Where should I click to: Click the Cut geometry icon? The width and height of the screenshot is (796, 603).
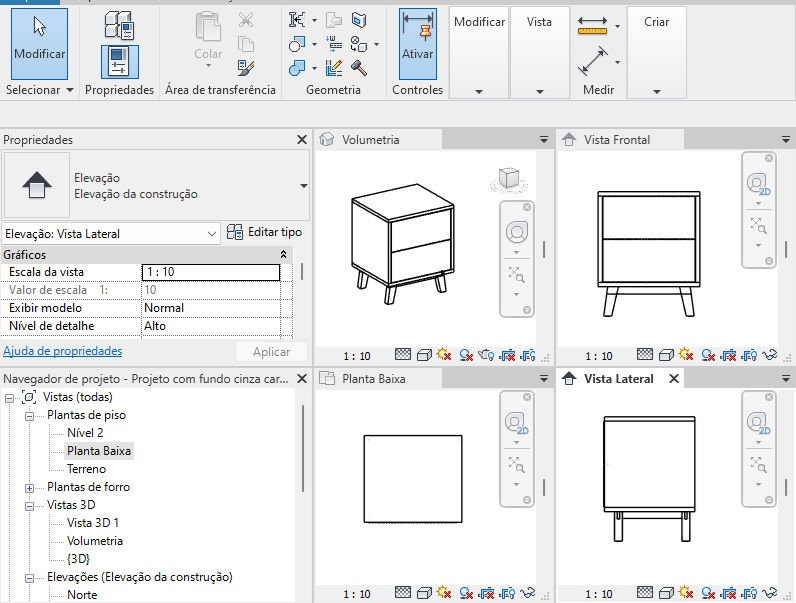(x=297, y=44)
